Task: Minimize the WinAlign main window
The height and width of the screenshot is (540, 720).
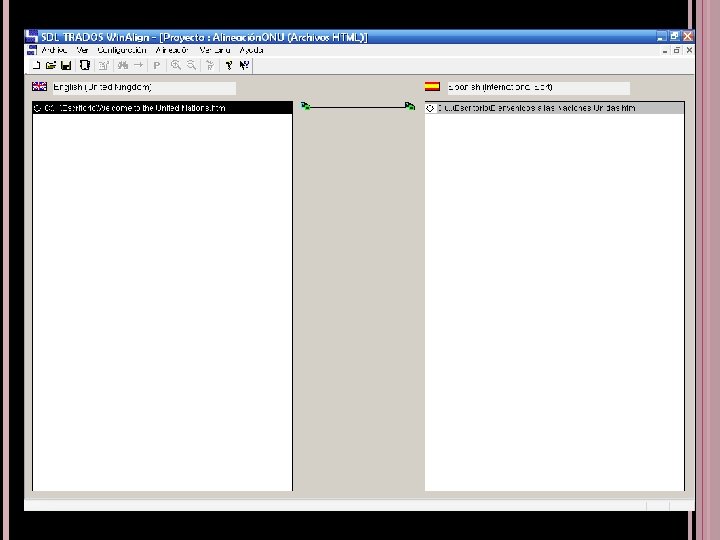Action: 662,36
